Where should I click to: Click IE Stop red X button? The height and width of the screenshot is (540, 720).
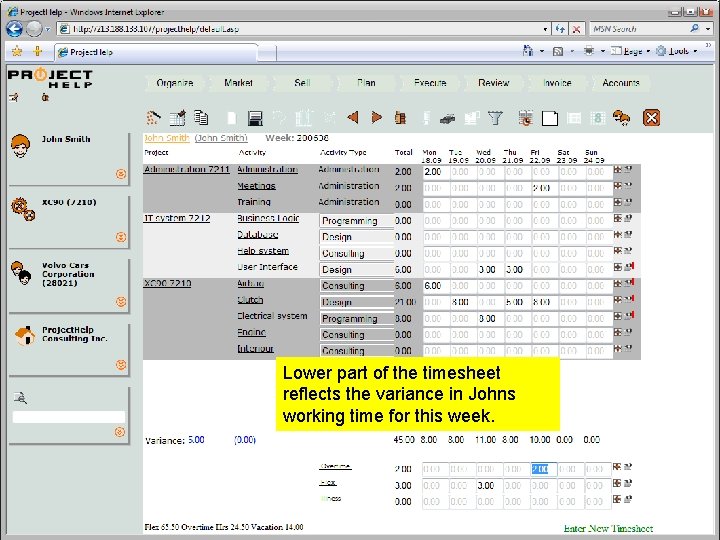click(576, 29)
